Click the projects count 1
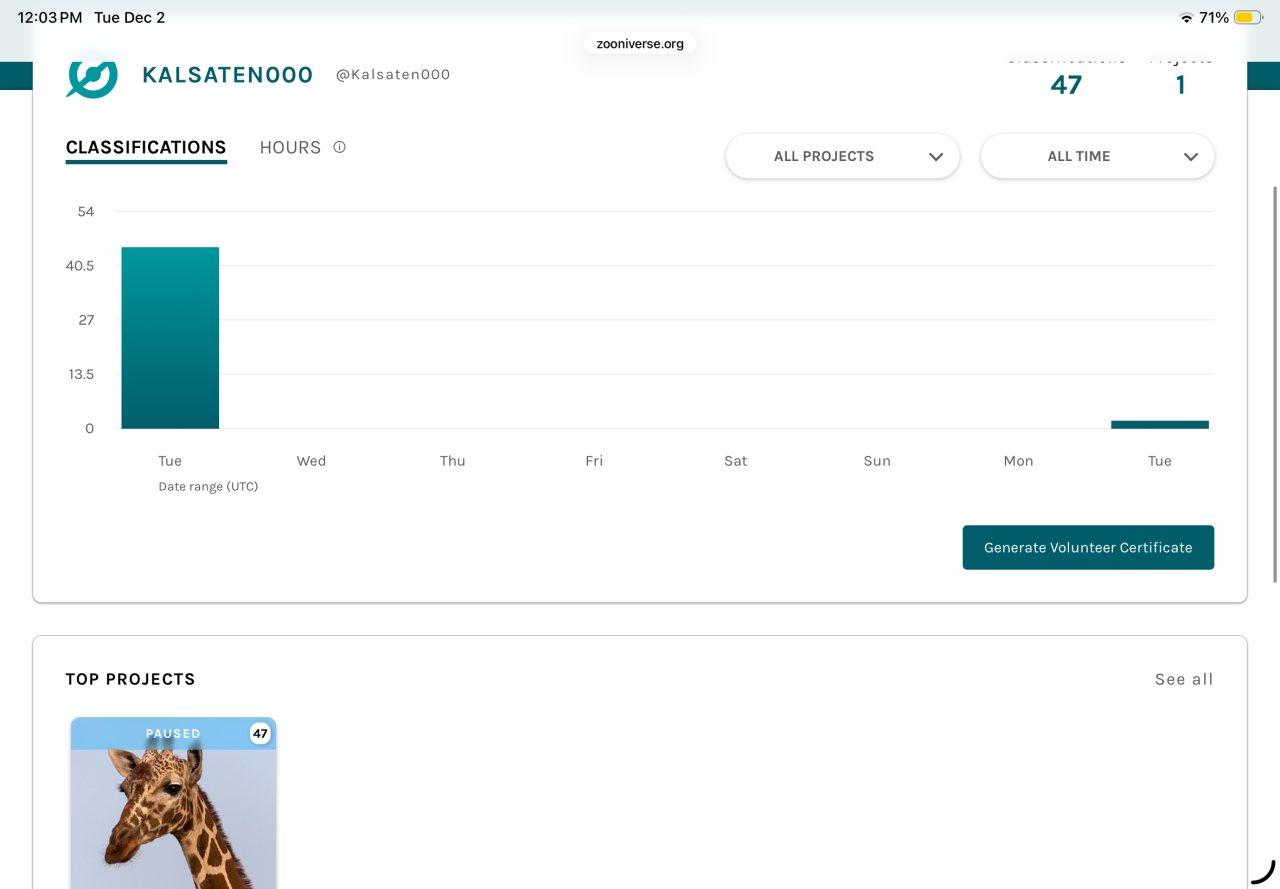The image size is (1280, 889). 1181,85
